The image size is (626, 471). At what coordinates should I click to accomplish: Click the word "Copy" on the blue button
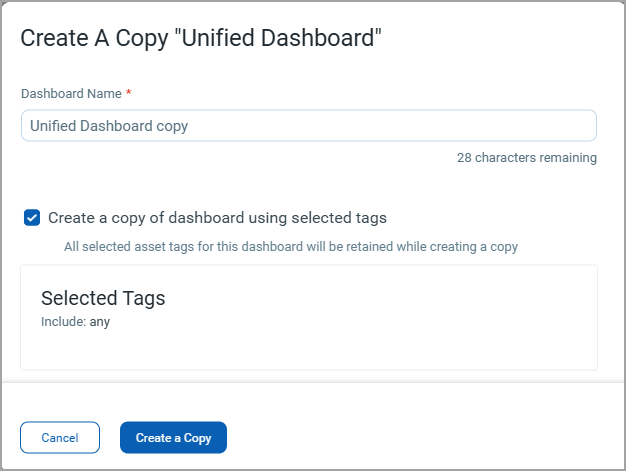tap(197, 438)
